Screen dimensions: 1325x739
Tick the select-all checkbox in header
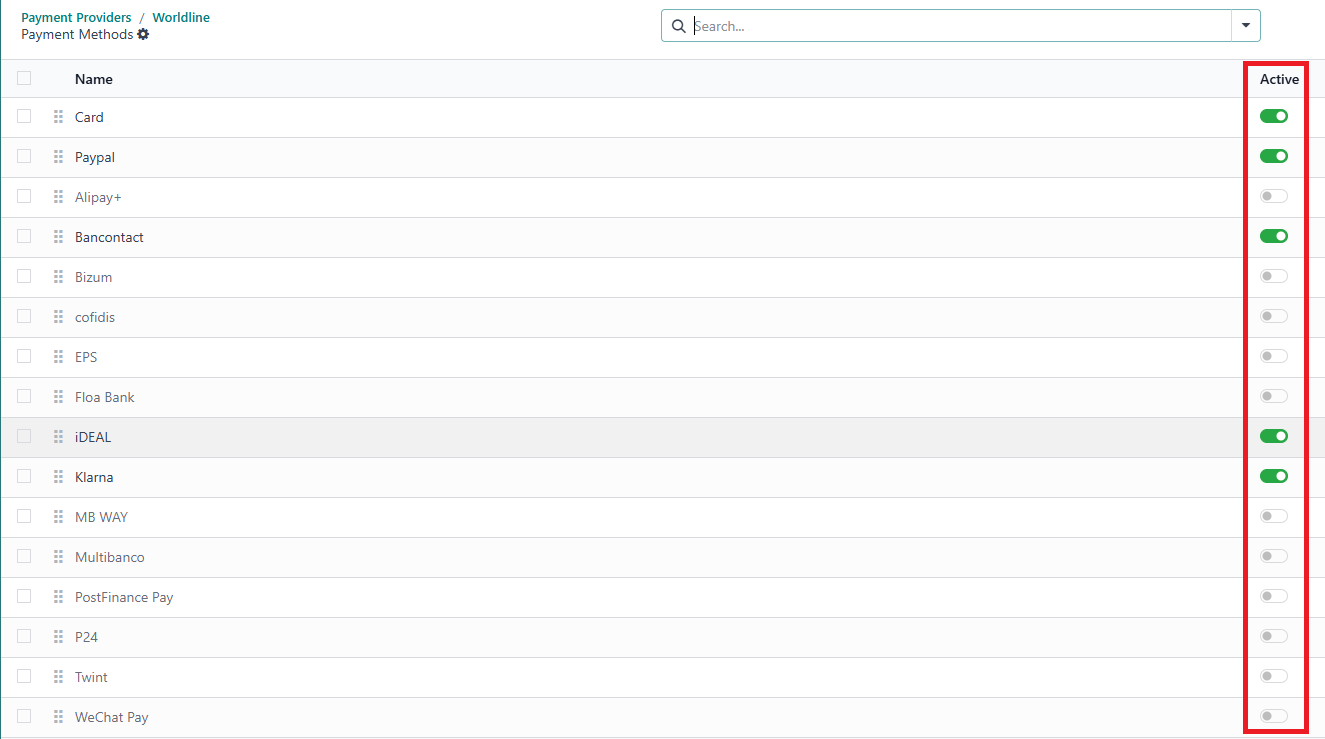pyautogui.click(x=24, y=78)
